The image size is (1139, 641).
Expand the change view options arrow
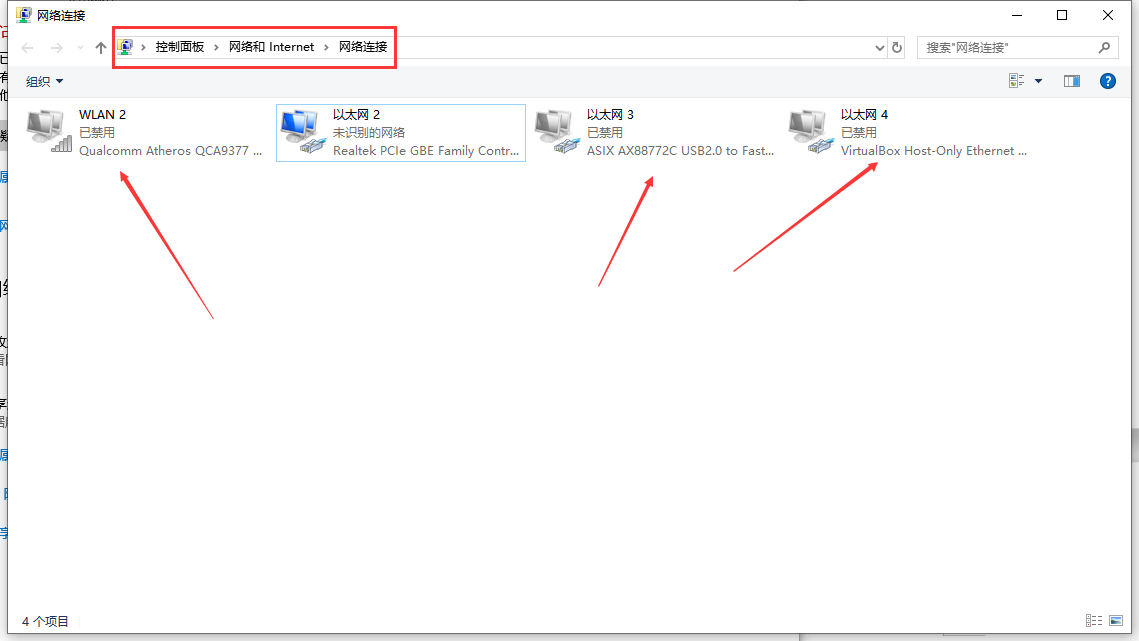pyautogui.click(x=1038, y=81)
